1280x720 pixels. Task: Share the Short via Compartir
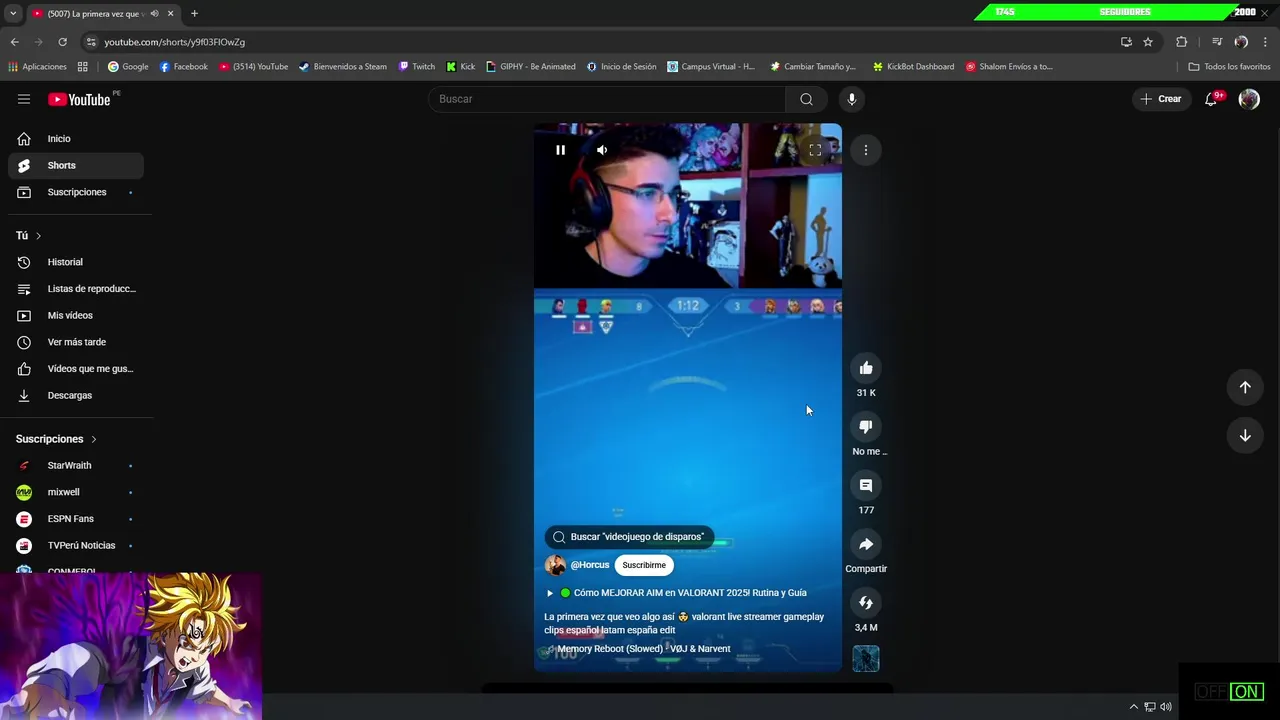(866, 544)
